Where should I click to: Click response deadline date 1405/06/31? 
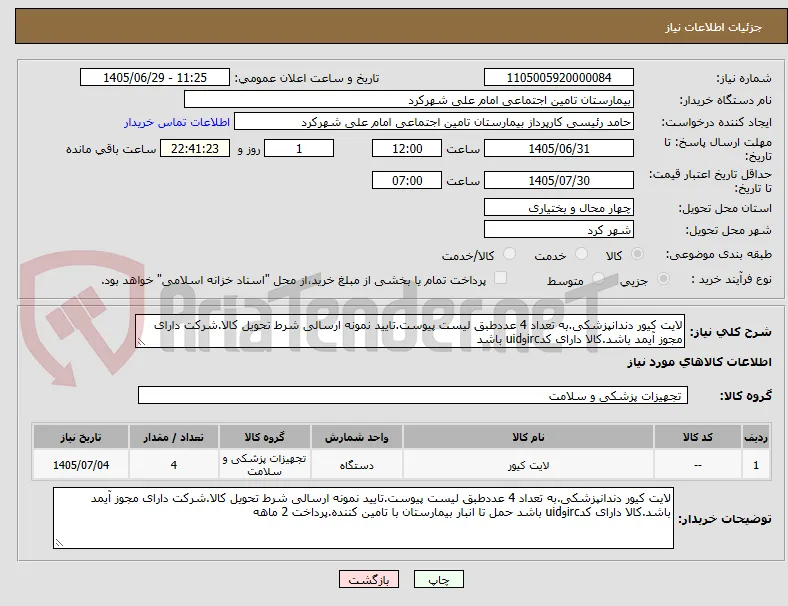(559, 148)
